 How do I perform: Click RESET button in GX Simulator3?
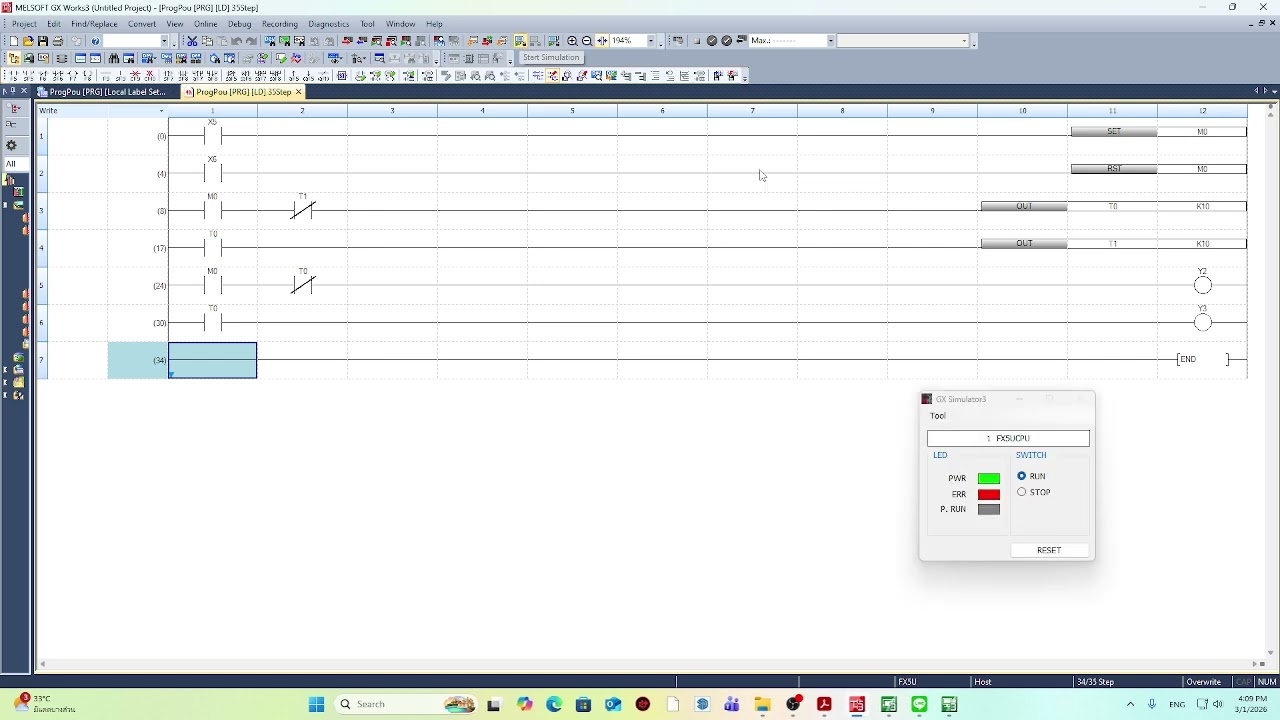click(1049, 550)
